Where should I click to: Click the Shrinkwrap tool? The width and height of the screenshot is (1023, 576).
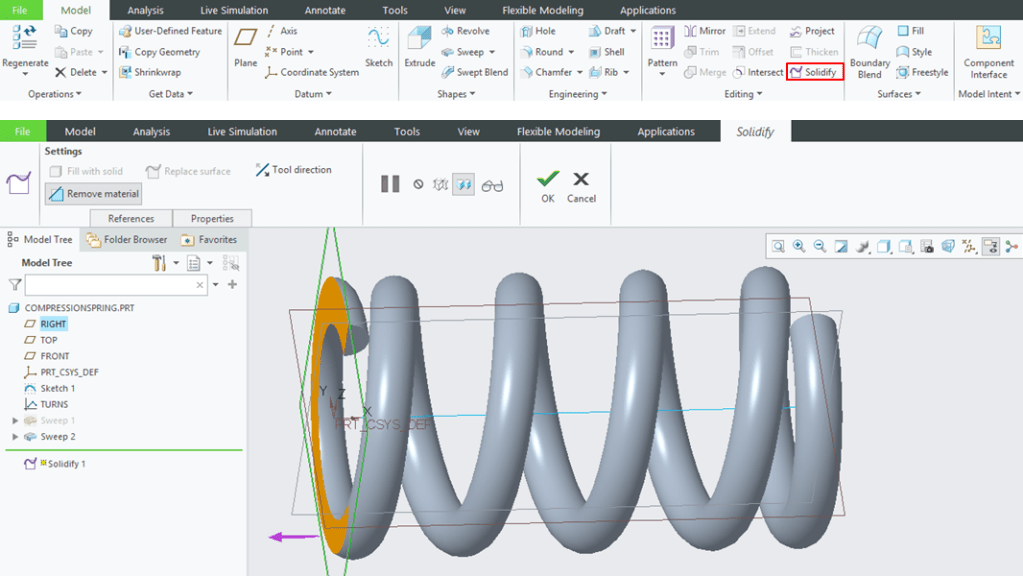point(150,73)
